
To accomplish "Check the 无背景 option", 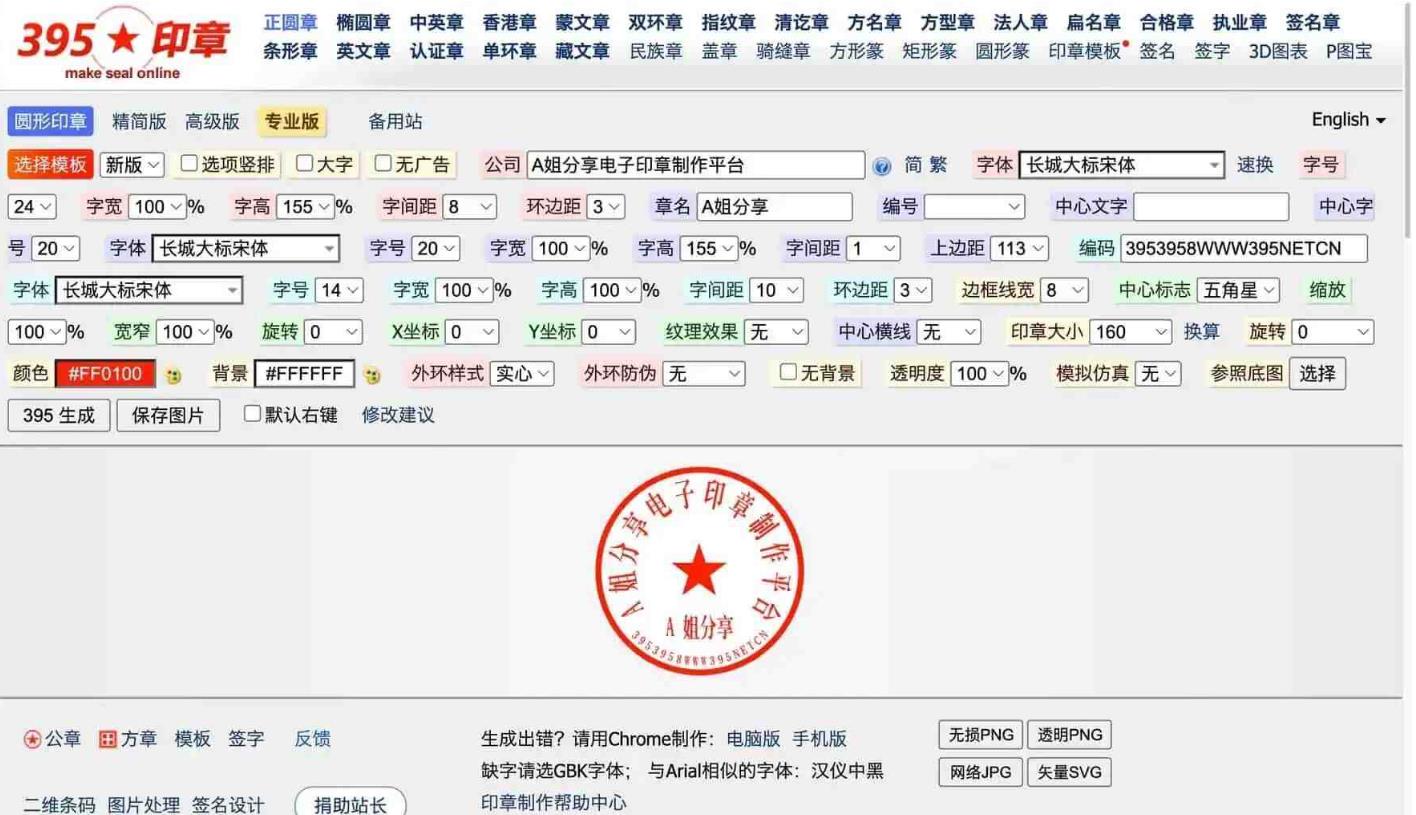I will point(788,373).
